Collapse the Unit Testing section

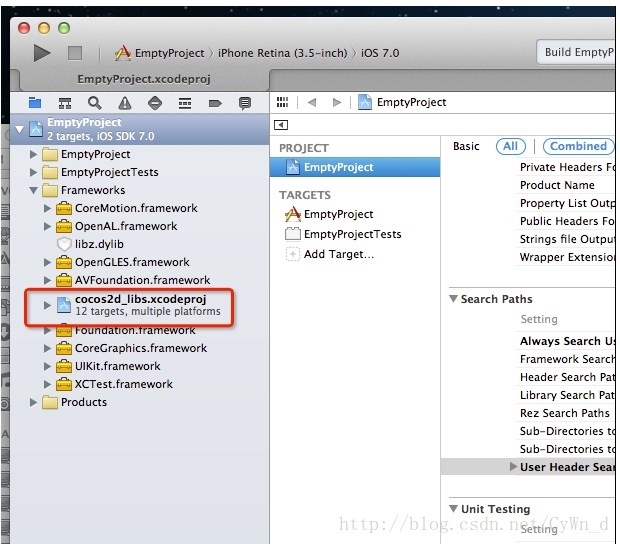coord(454,509)
